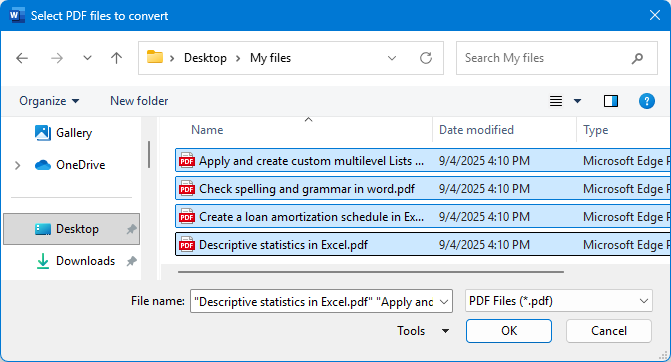Click the OneDrive cloud icon
The image size is (671, 362).
(x=43, y=165)
